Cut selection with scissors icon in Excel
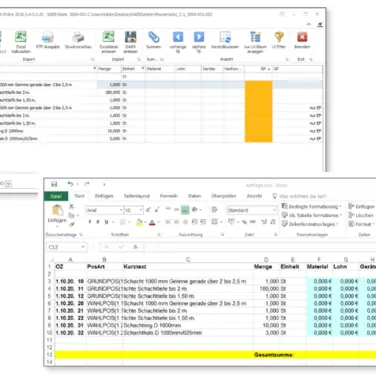 71,207
